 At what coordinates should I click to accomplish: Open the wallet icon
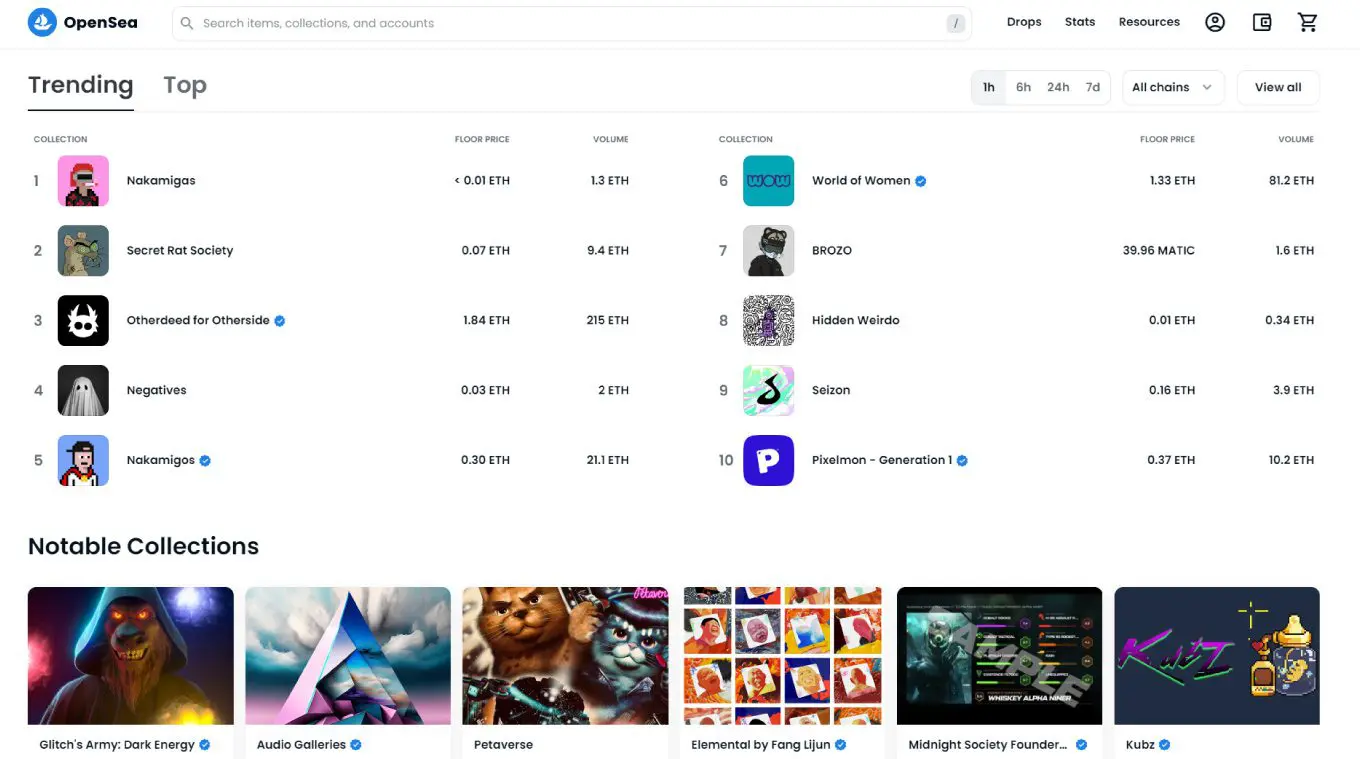coord(1262,22)
